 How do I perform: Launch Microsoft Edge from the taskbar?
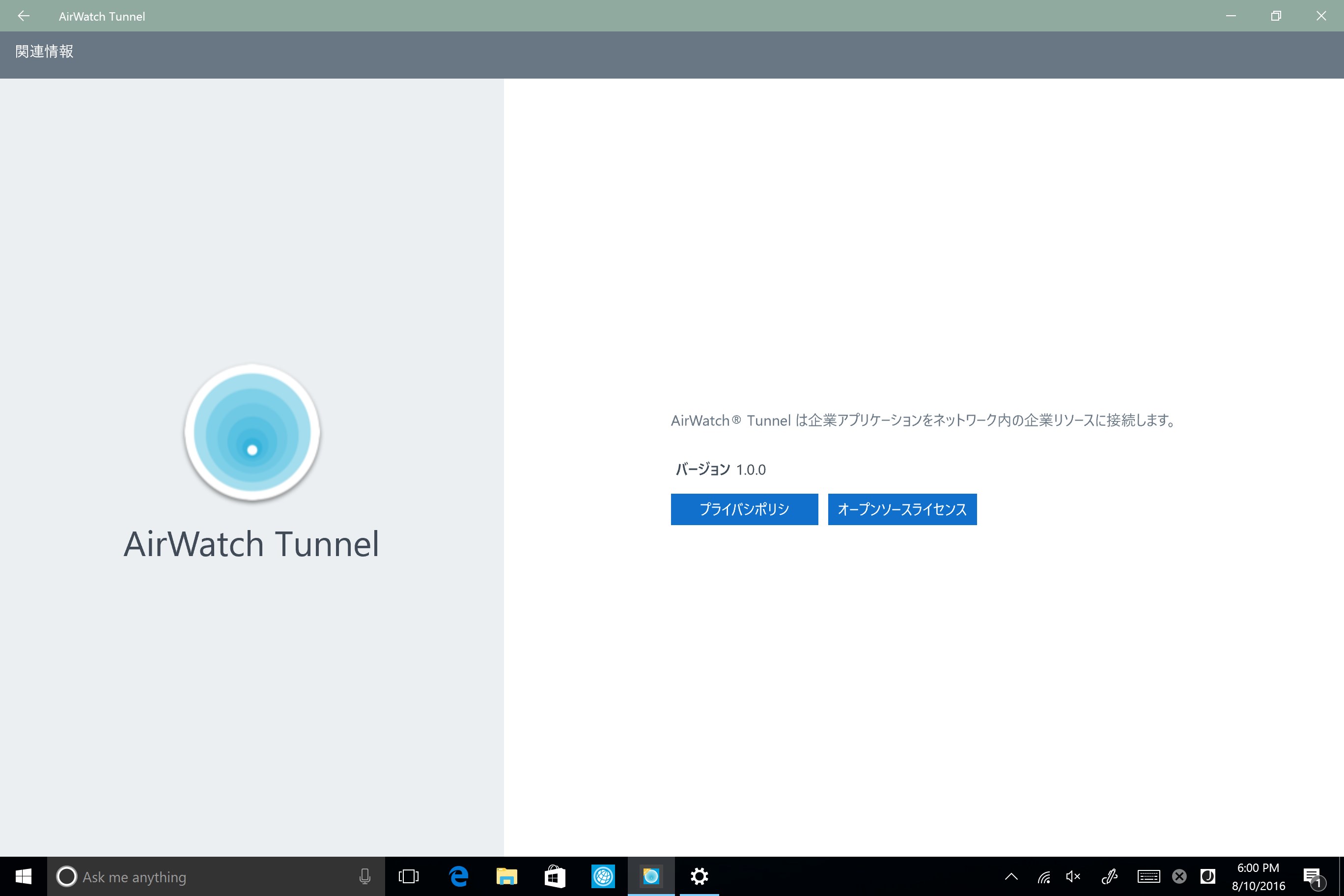point(458,876)
